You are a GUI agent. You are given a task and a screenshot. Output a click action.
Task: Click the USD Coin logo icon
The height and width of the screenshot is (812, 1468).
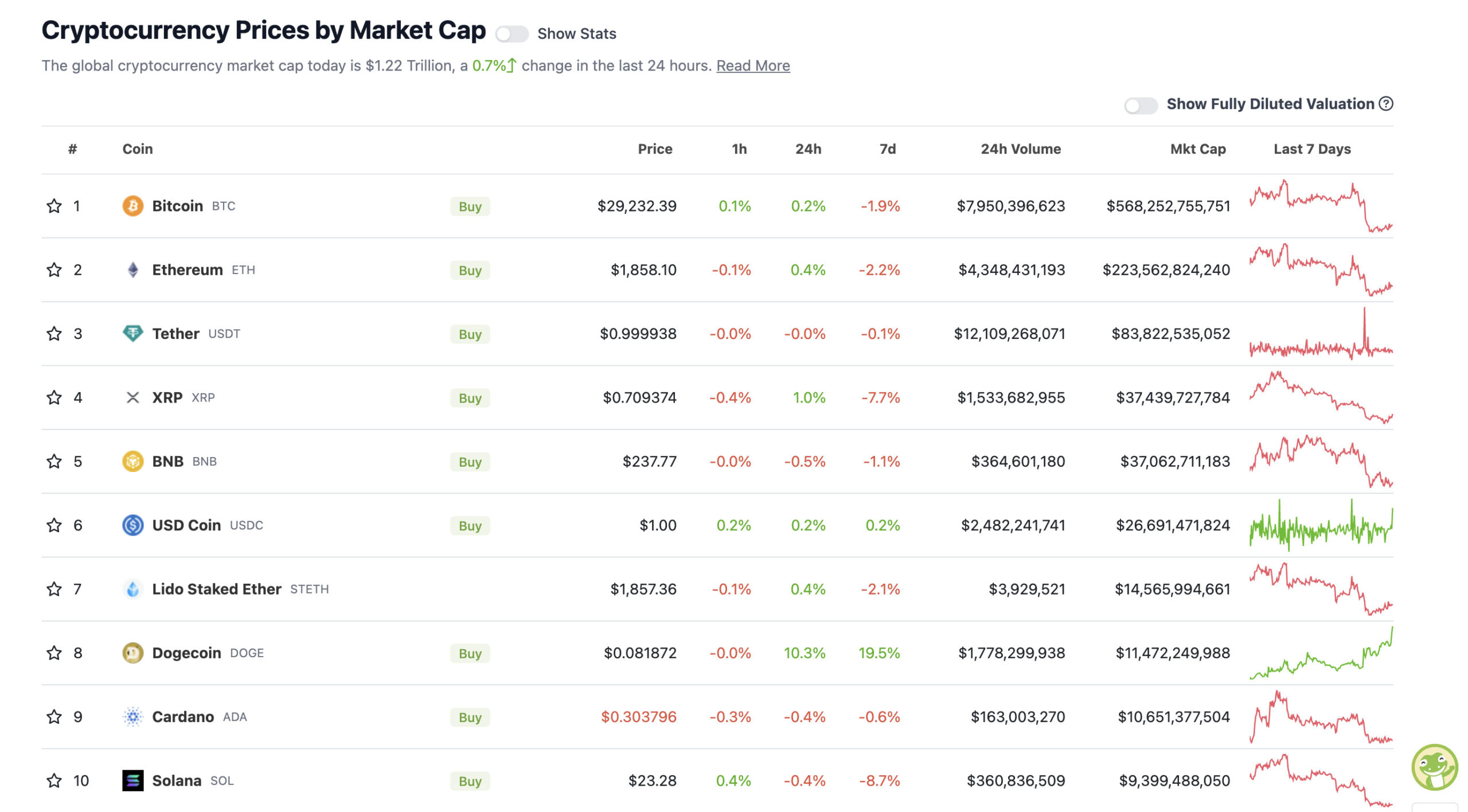[x=133, y=525]
